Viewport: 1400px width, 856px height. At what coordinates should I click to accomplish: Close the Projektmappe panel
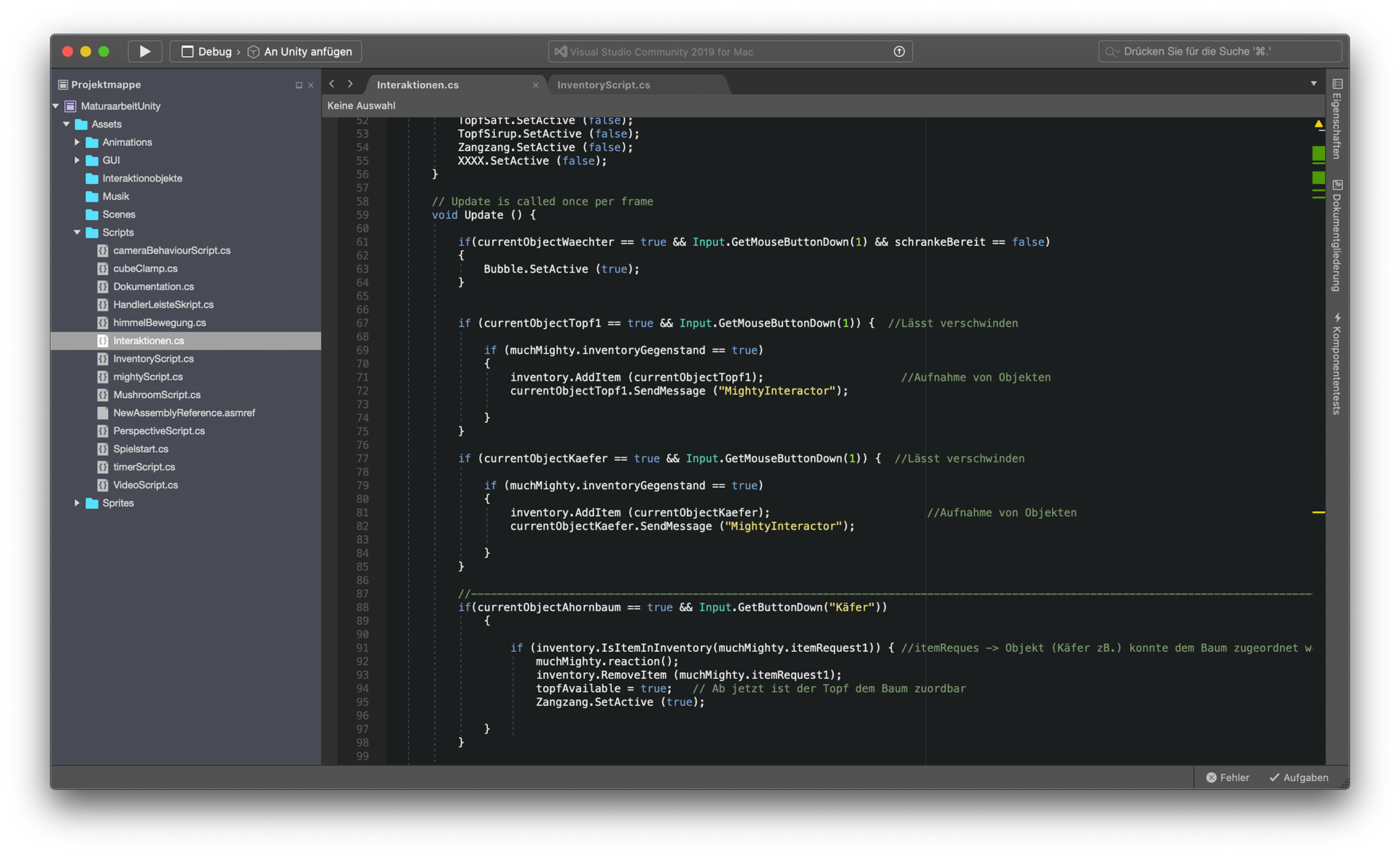311,85
